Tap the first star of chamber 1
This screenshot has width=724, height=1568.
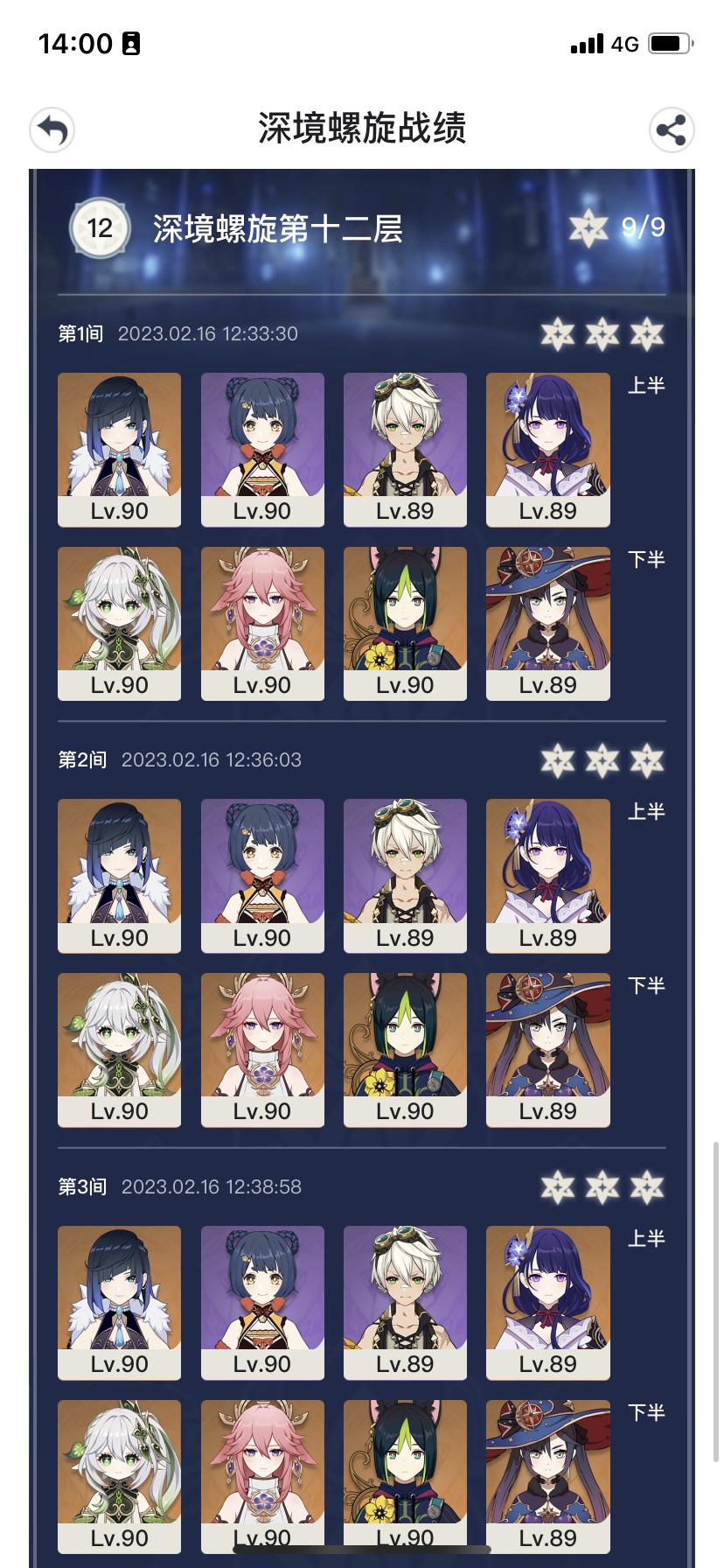pos(558,333)
